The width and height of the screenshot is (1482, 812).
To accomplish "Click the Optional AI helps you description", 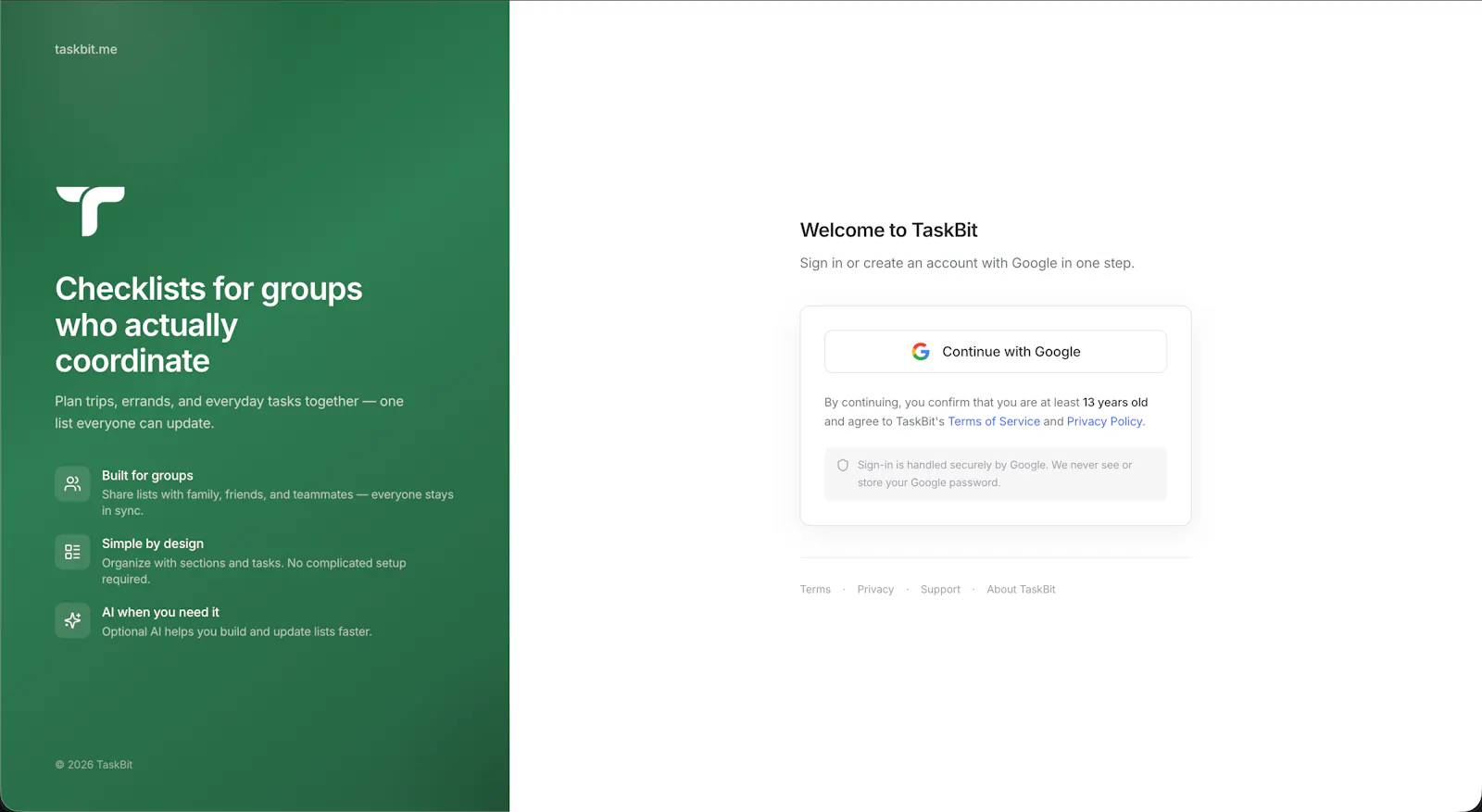I will tap(236, 632).
